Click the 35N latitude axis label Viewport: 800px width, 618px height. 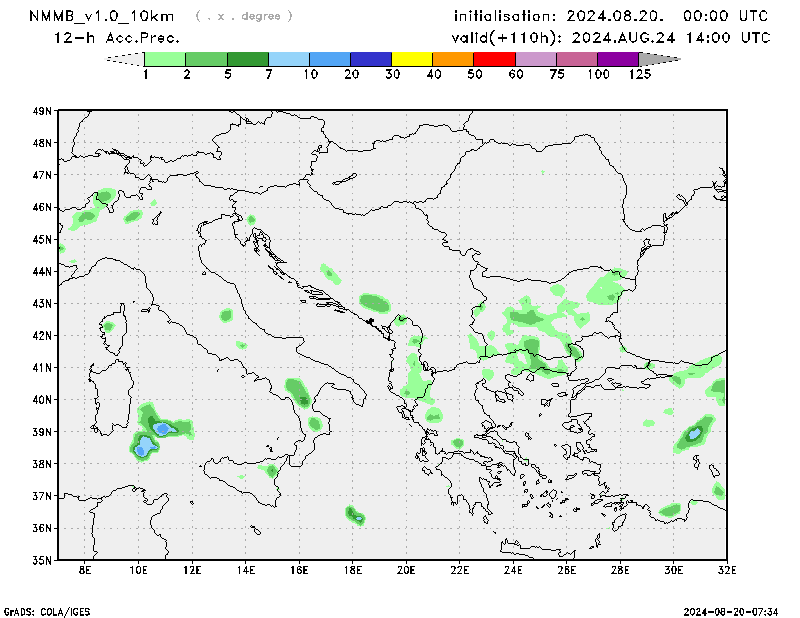coord(42,560)
